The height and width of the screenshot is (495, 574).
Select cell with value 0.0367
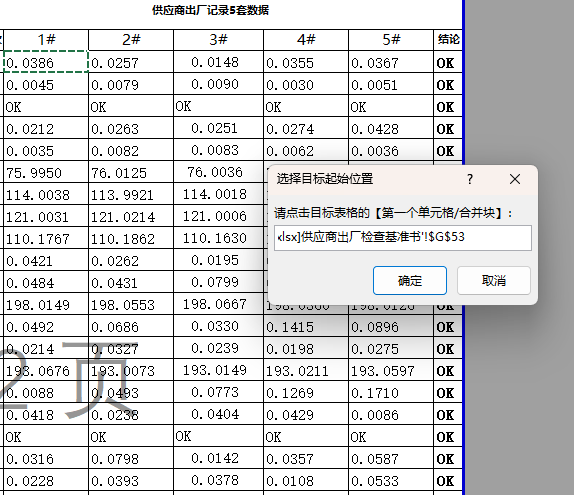[391, 62]
